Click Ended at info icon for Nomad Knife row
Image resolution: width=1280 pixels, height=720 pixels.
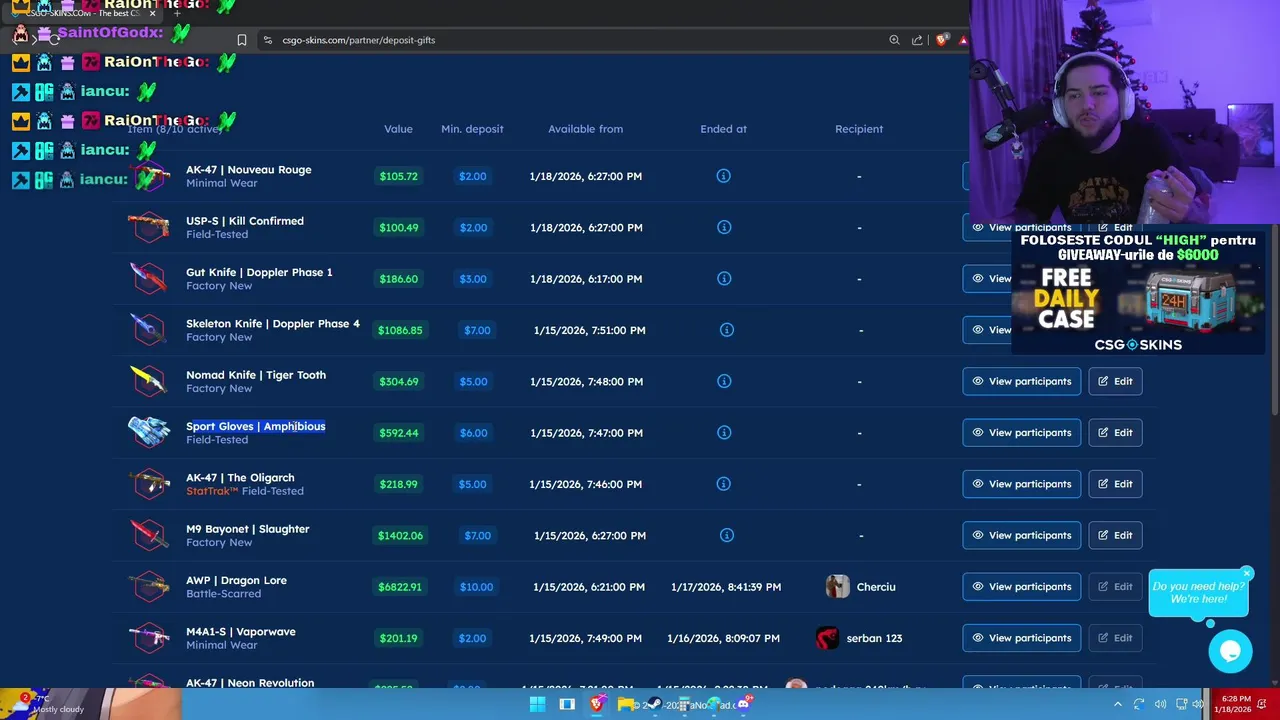pyautogui.click(x=723, y=381)
